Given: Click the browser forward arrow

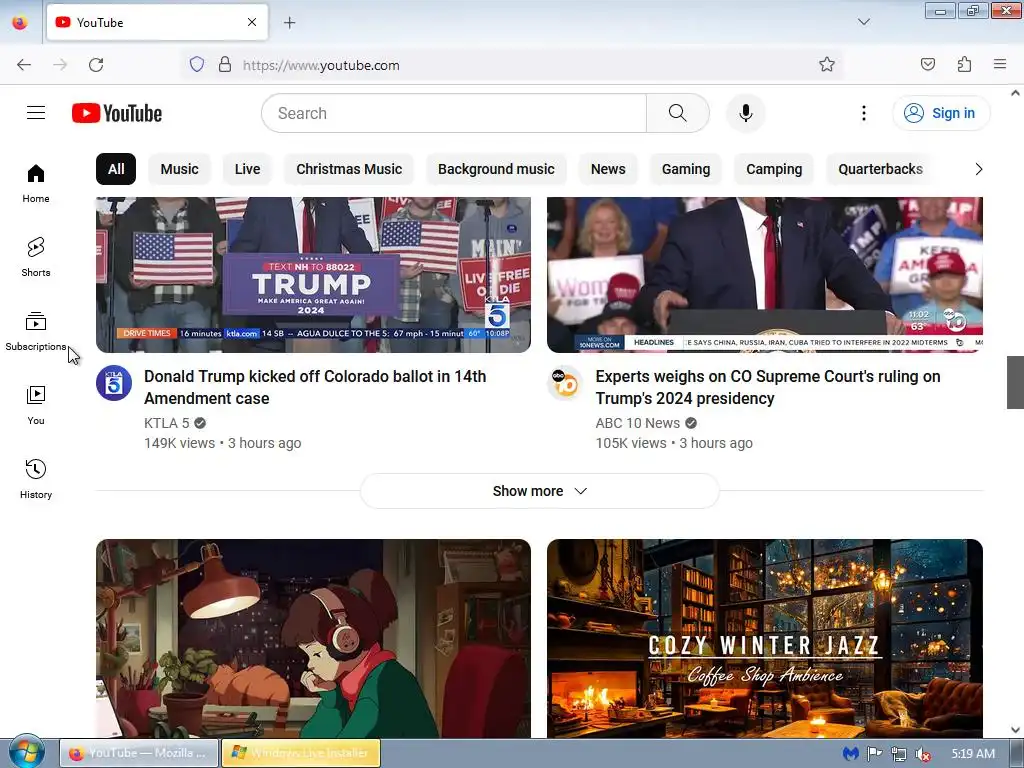Looking at the screenshot, I should pyautogui.click(x=60, y=65).
